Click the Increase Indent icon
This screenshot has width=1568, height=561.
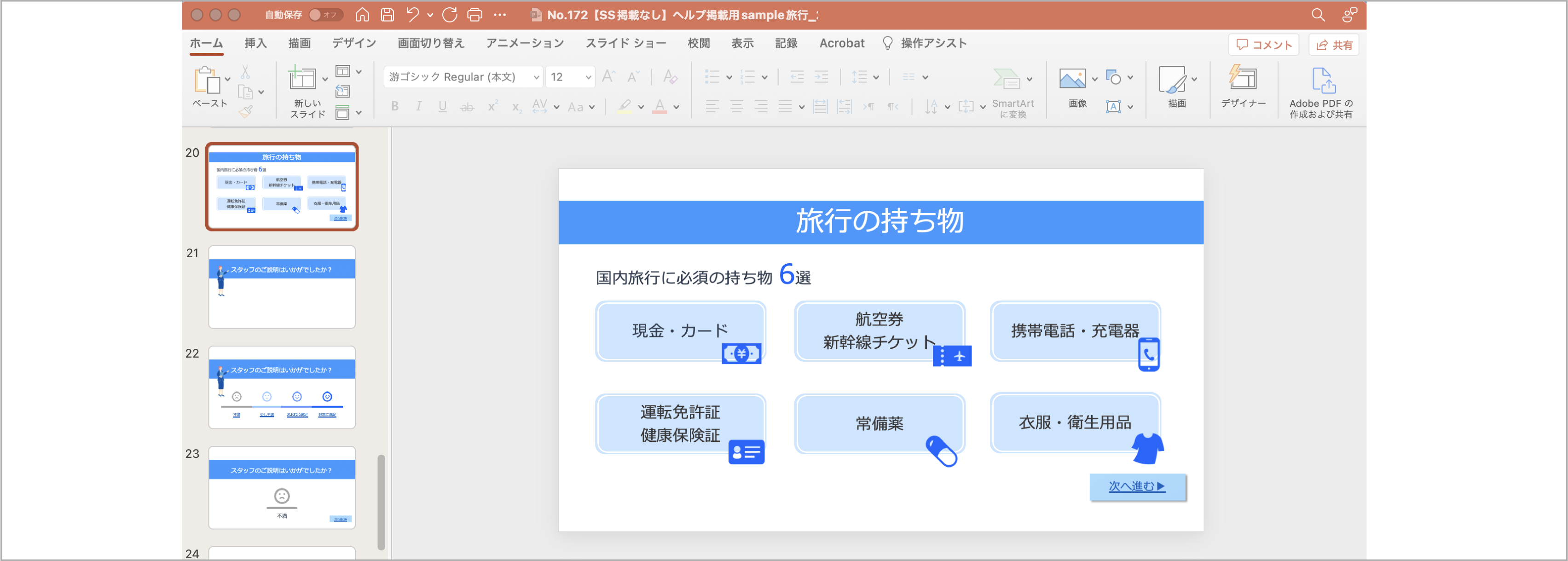(x=821, y=77)
